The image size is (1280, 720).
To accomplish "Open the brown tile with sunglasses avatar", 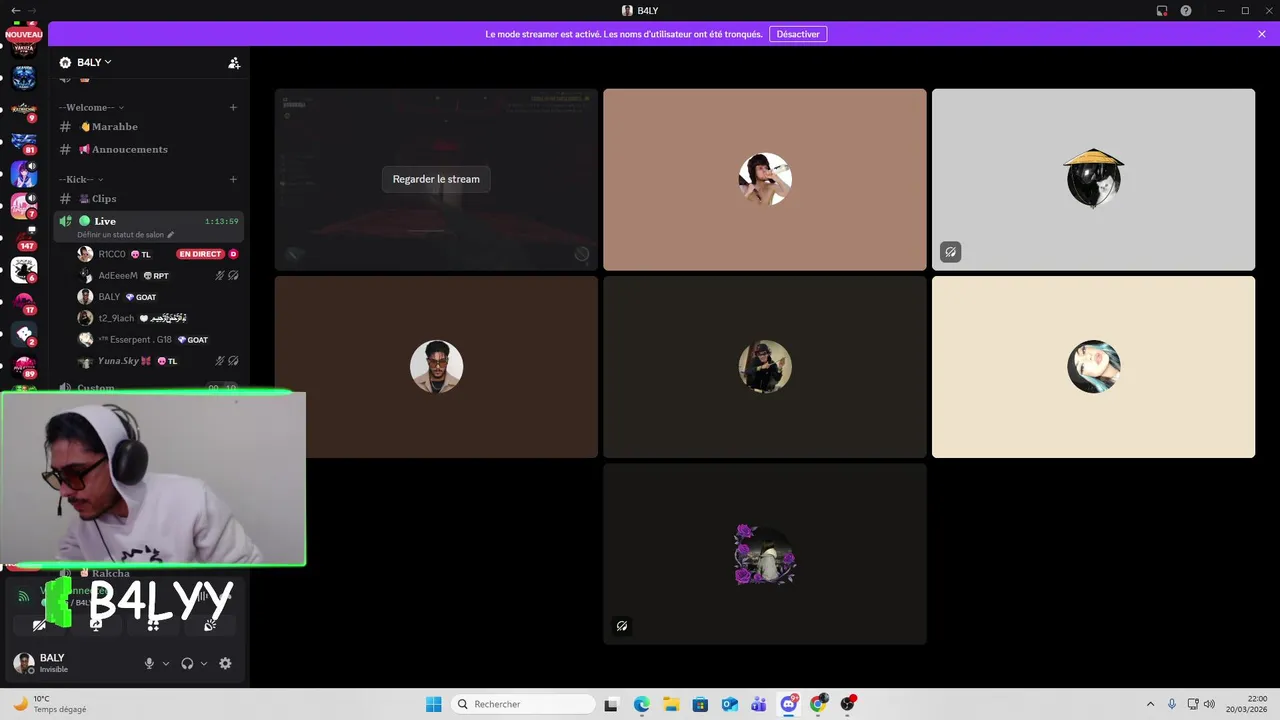I will click(x=436, y=367).
